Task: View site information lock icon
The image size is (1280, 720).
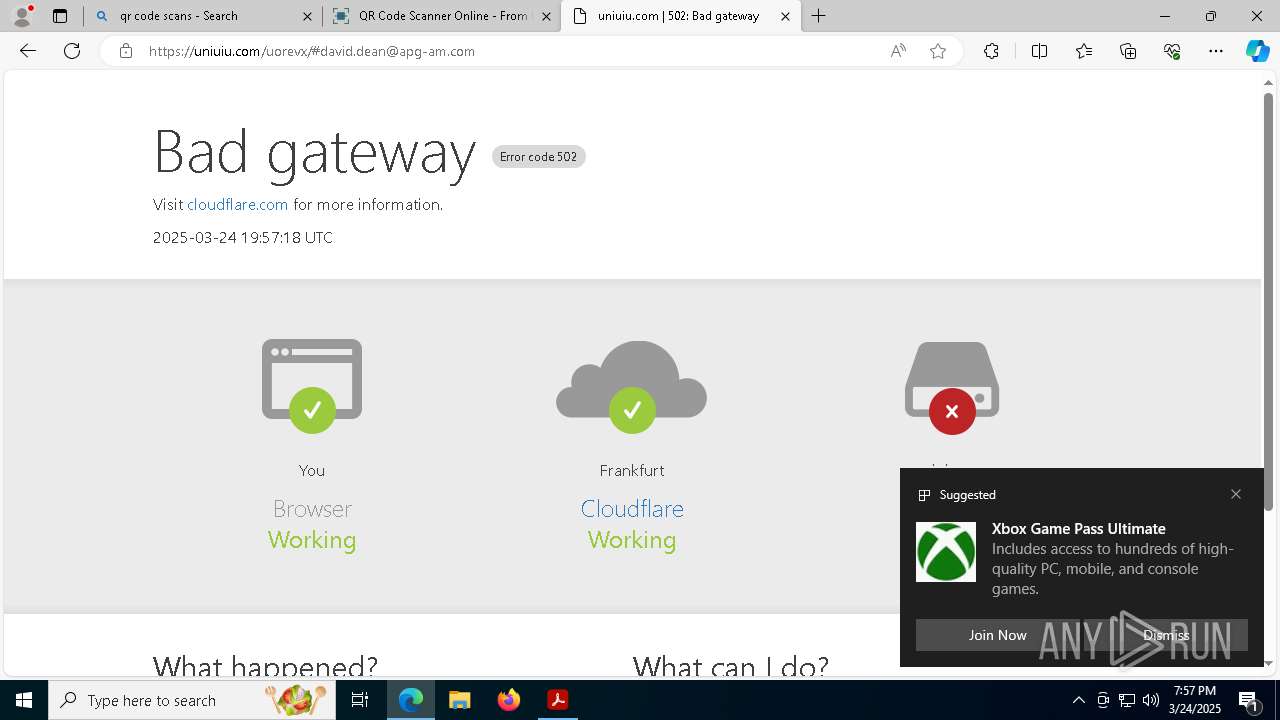Action: click(x=125, y=51)
